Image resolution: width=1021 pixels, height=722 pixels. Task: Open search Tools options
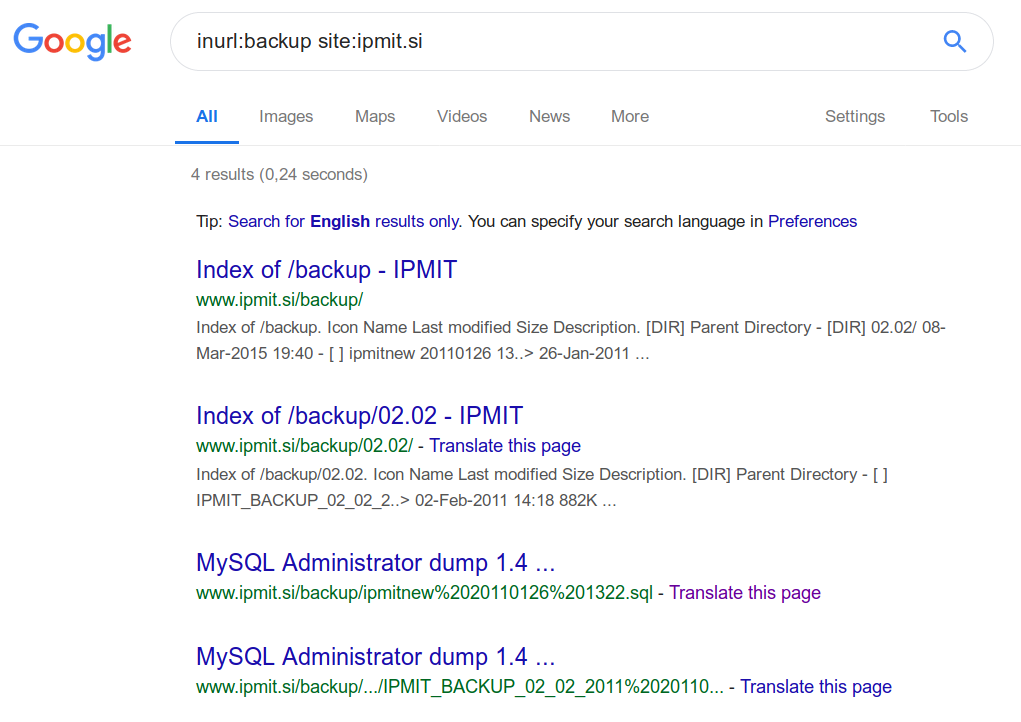(949, 117)
